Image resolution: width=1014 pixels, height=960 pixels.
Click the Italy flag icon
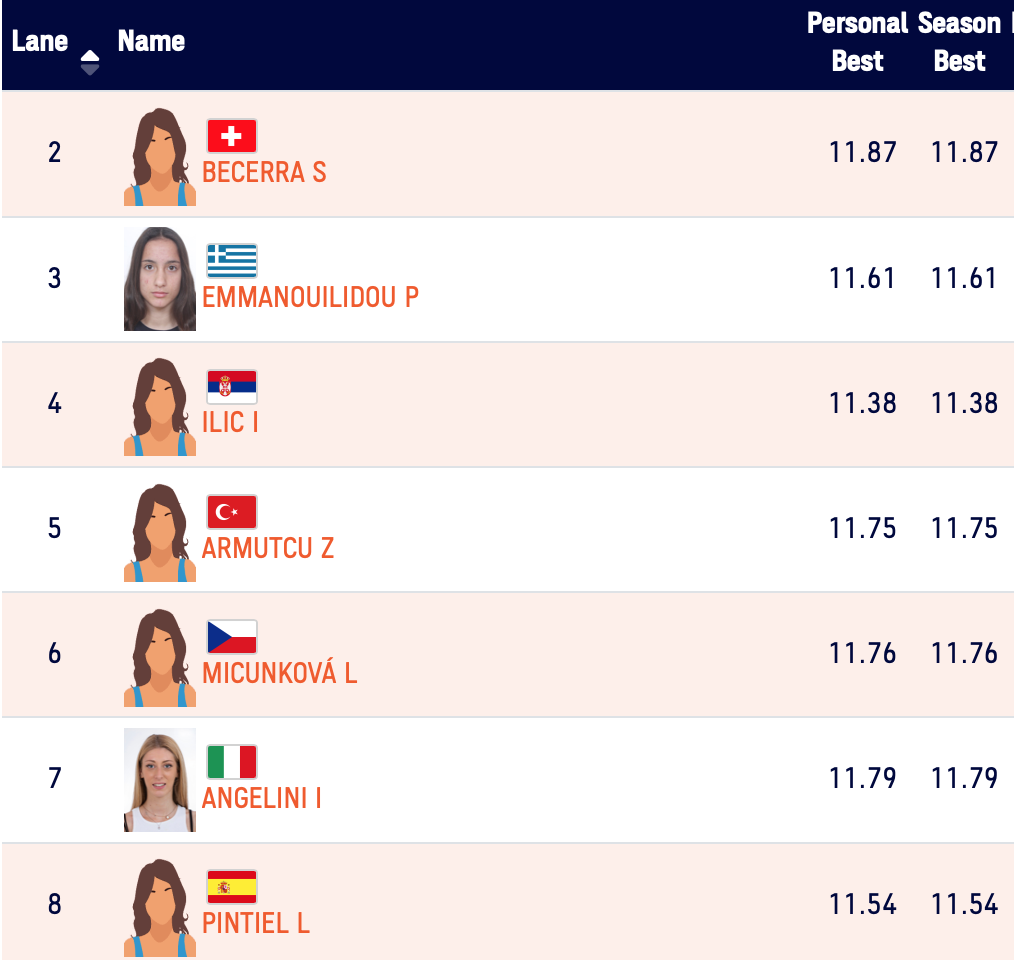pyautogui.click(x=232, y=762)
